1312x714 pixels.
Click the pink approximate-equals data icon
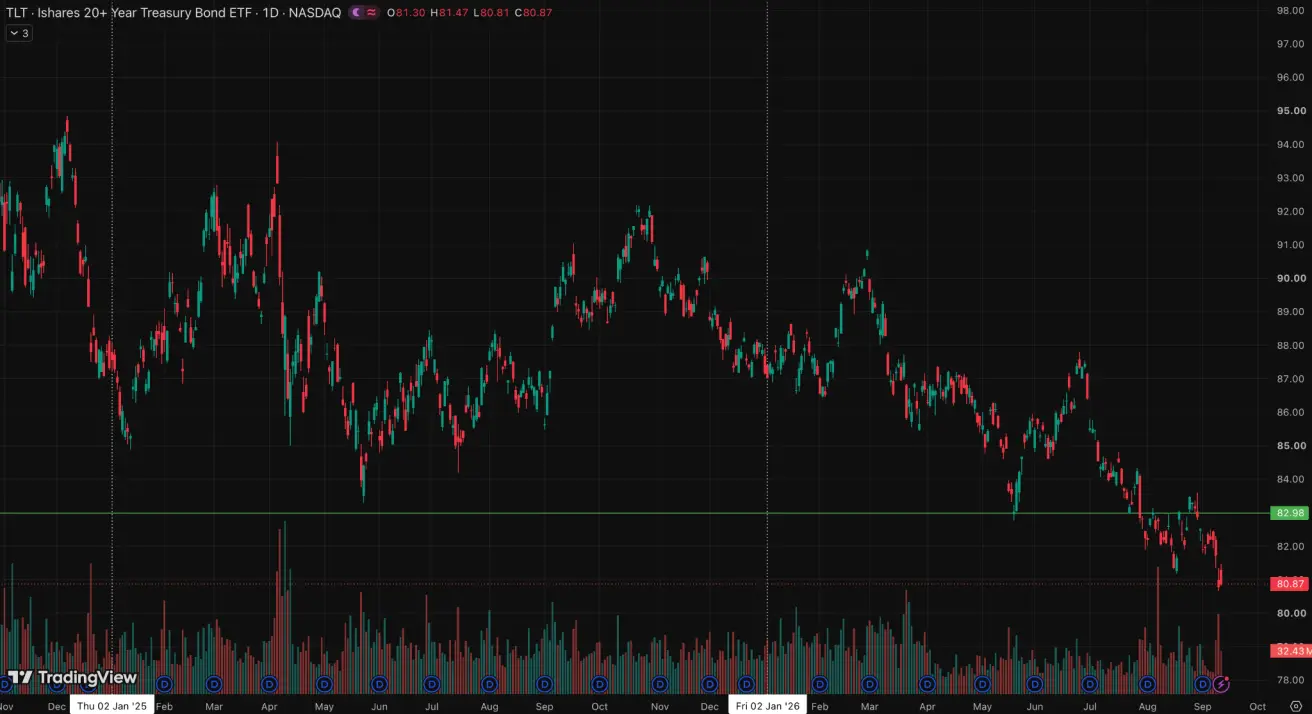[371, 12]
